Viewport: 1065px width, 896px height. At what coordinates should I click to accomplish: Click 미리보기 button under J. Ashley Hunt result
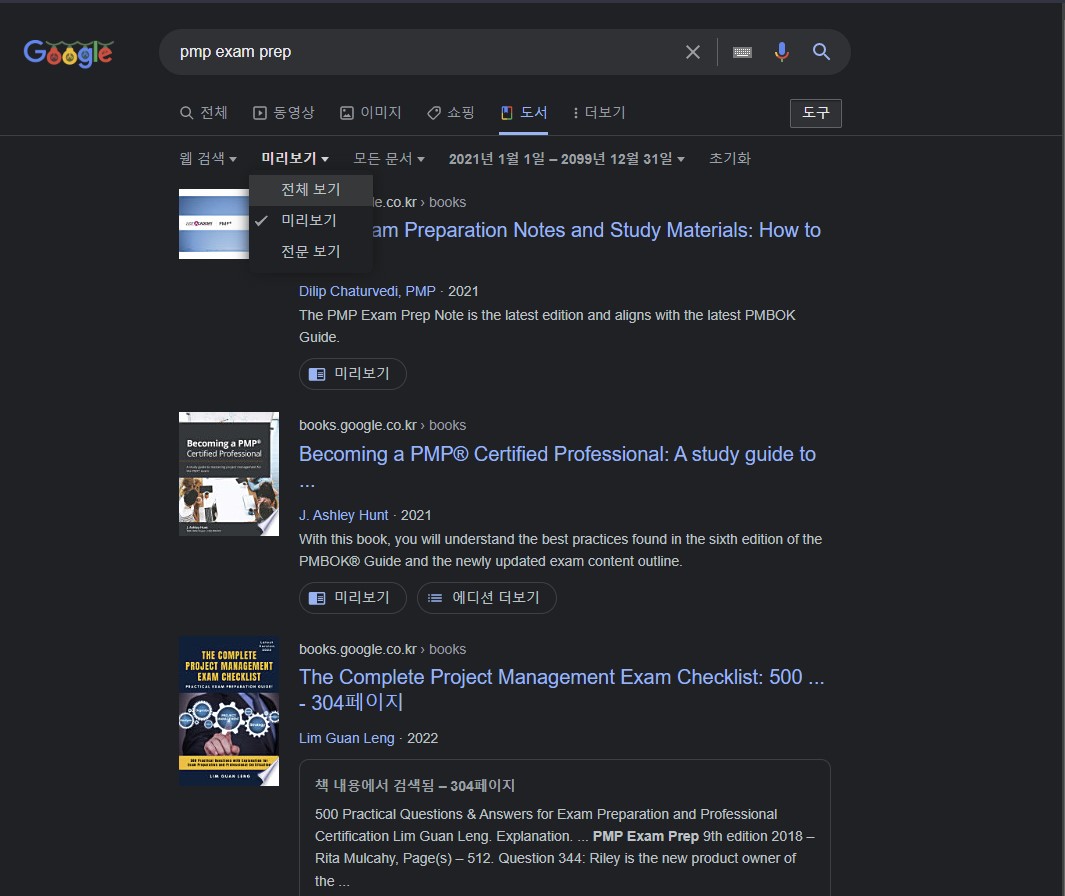[353, 598]
